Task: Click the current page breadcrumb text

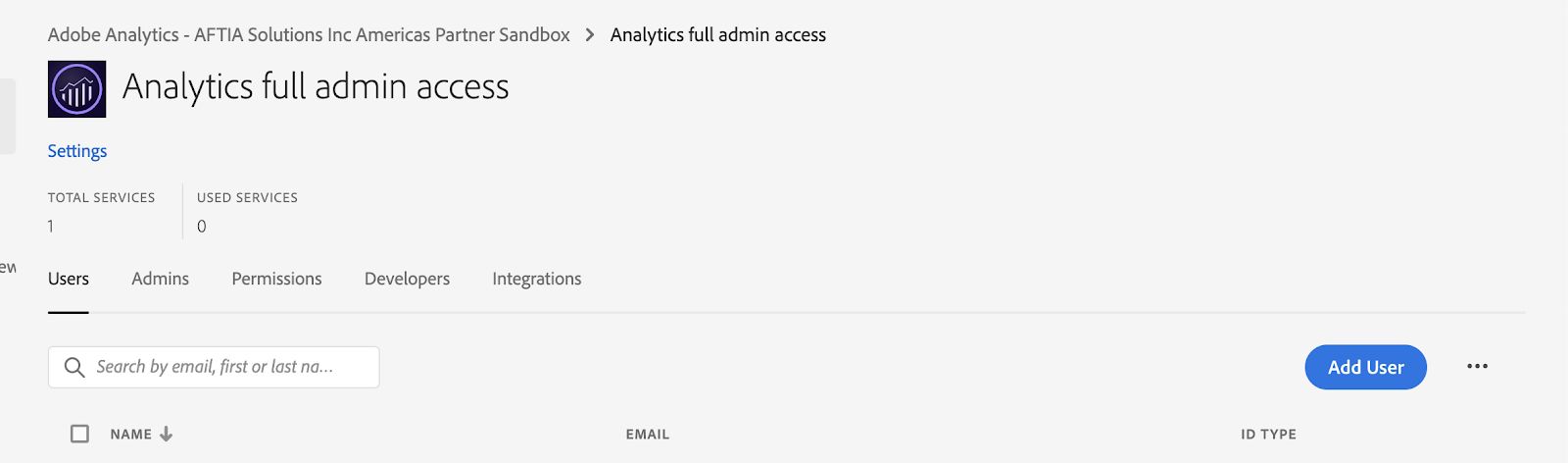Action: point(717,35)
